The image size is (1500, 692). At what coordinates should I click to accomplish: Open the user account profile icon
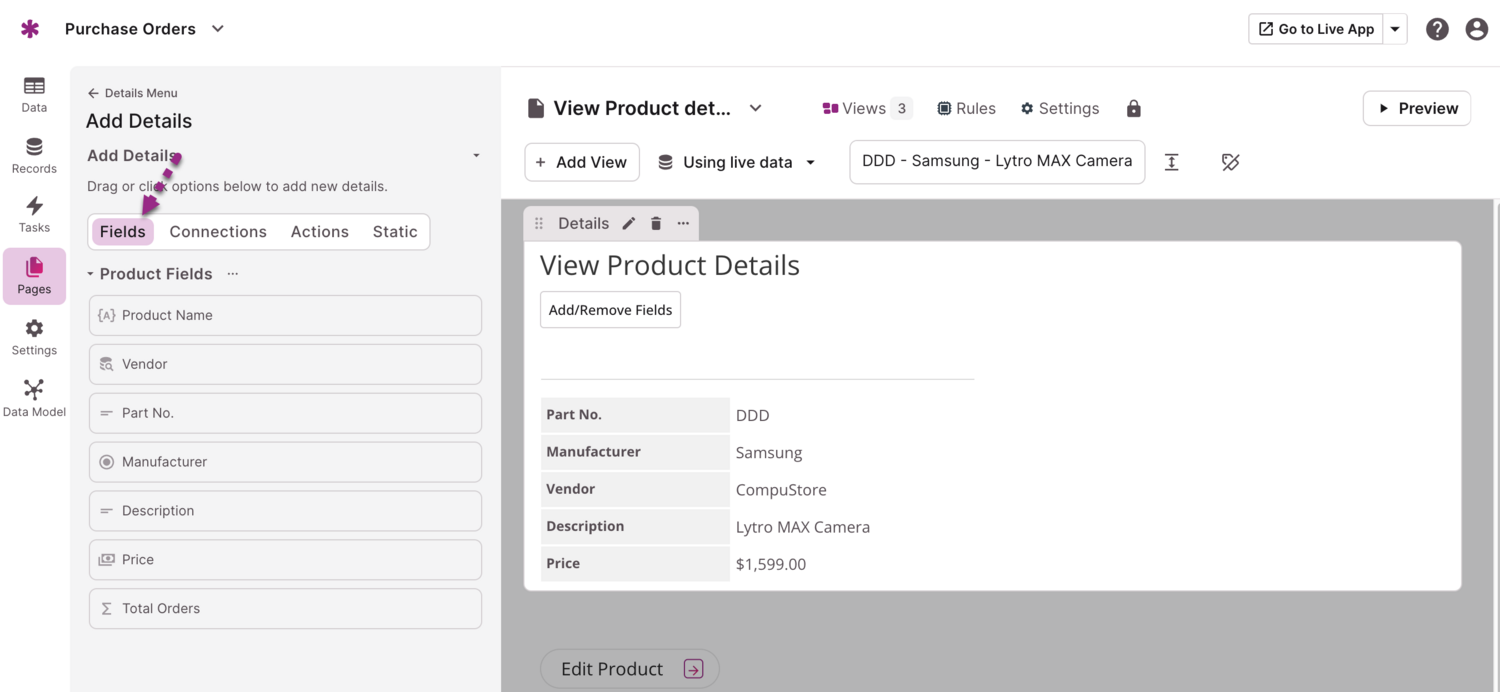click(x=1476, y=29)
